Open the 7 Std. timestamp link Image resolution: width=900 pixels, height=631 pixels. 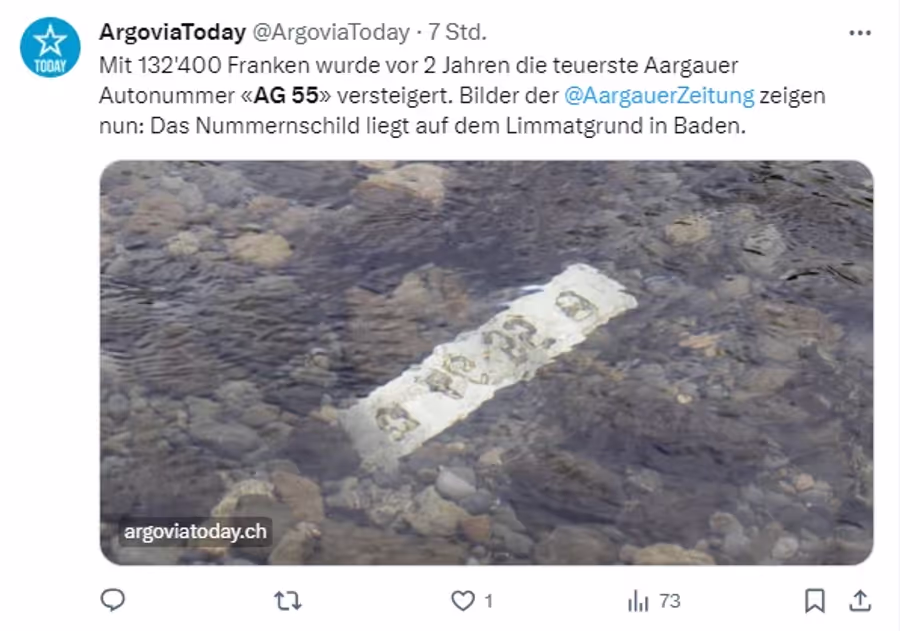pos(457,32)
